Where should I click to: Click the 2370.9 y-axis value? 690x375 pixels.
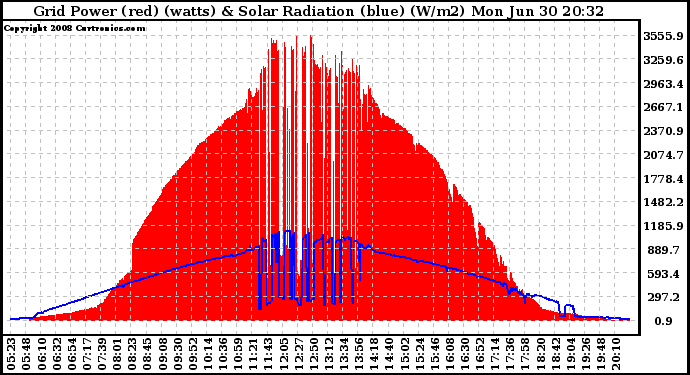[x=663, y=131]
